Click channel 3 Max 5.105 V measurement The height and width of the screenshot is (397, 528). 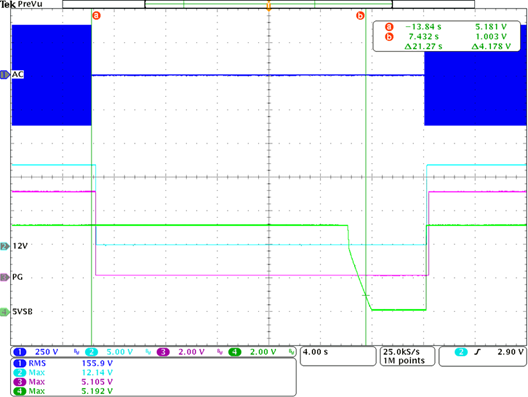63,382
